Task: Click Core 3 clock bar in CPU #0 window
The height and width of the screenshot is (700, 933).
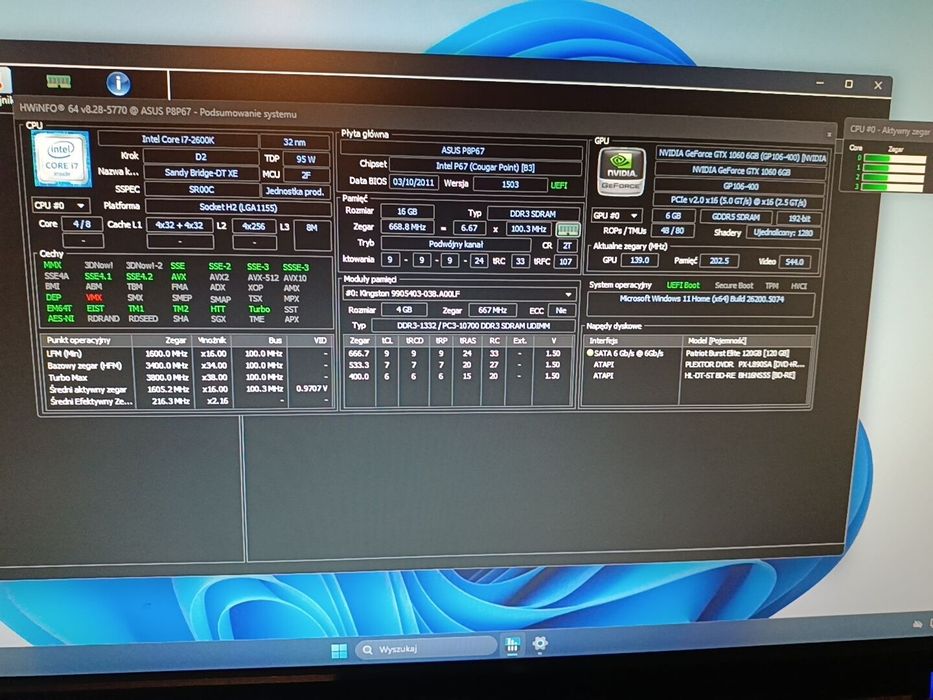Action: [894, 187]
